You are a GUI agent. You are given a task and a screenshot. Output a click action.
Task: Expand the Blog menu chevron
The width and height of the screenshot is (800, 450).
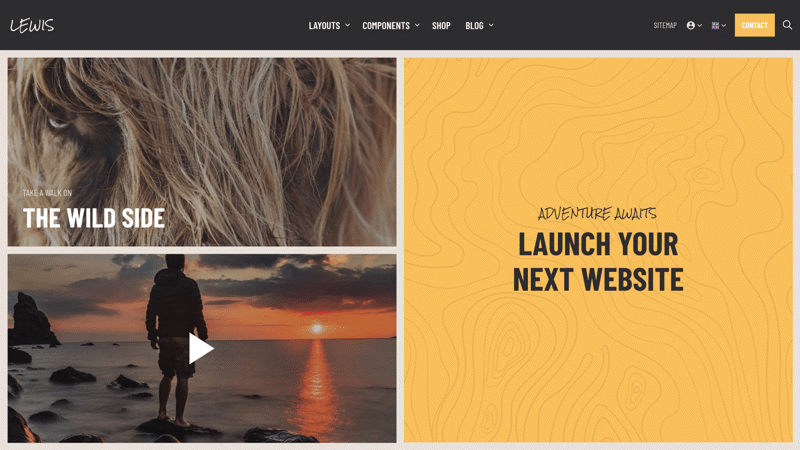point(491,25)
